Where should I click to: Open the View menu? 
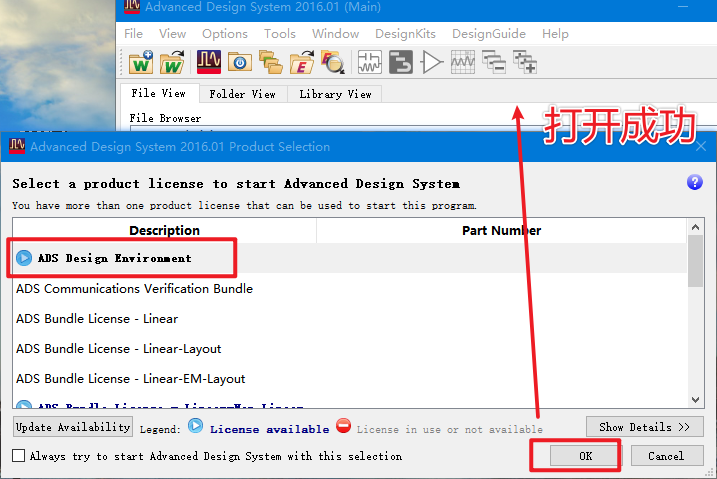click(x=172, y=34)
